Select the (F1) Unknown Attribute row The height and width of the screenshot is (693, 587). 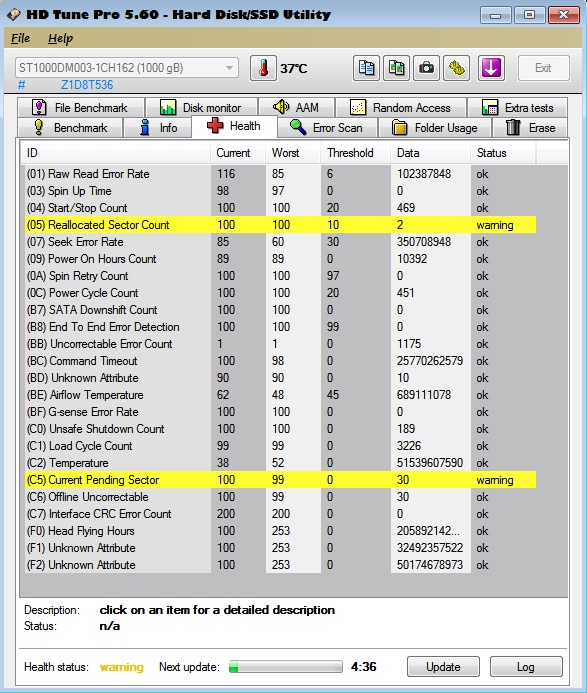pyautogui.click(x=280, y=548)
